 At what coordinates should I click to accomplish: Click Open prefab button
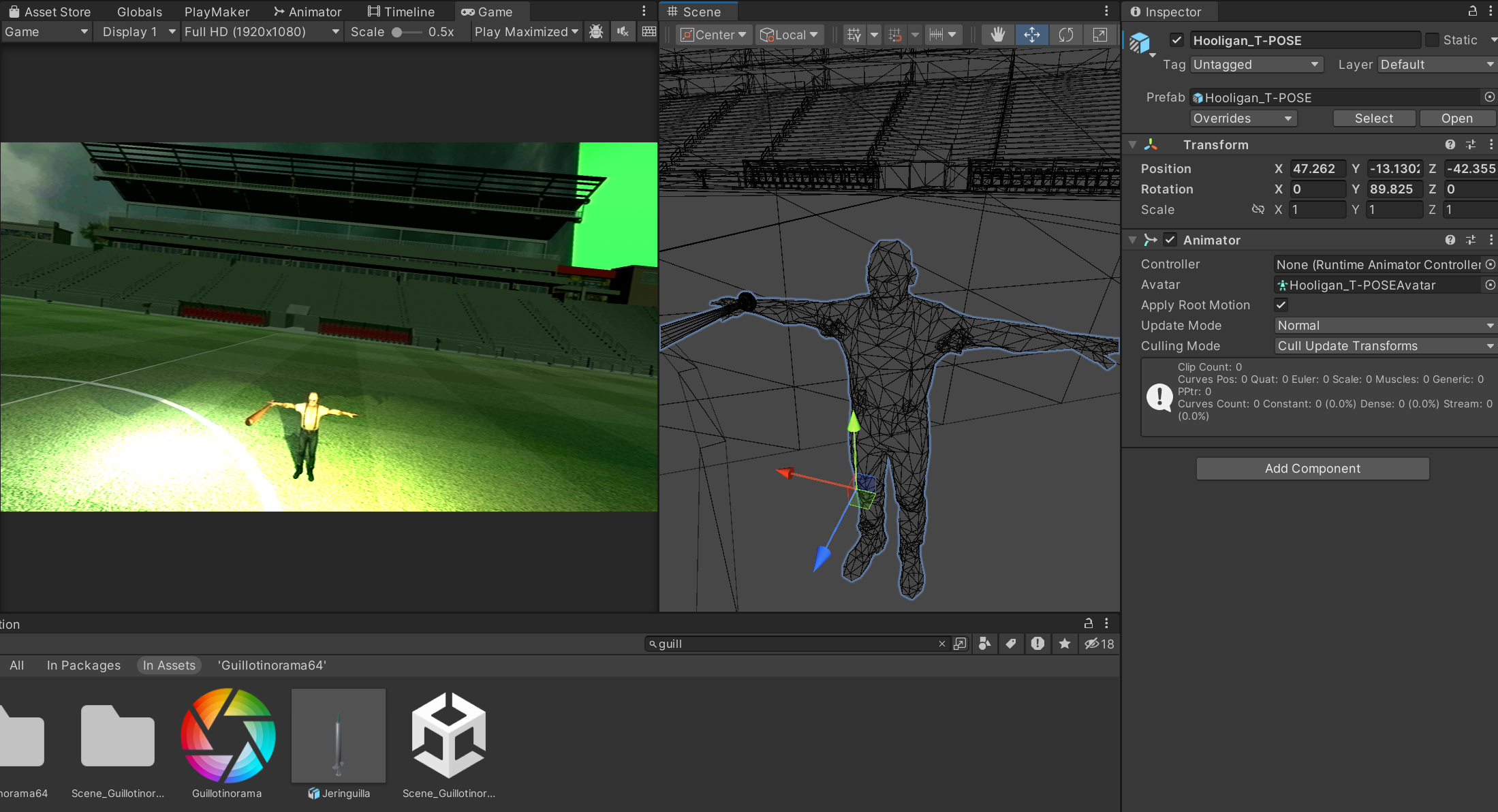point(1457,119)
